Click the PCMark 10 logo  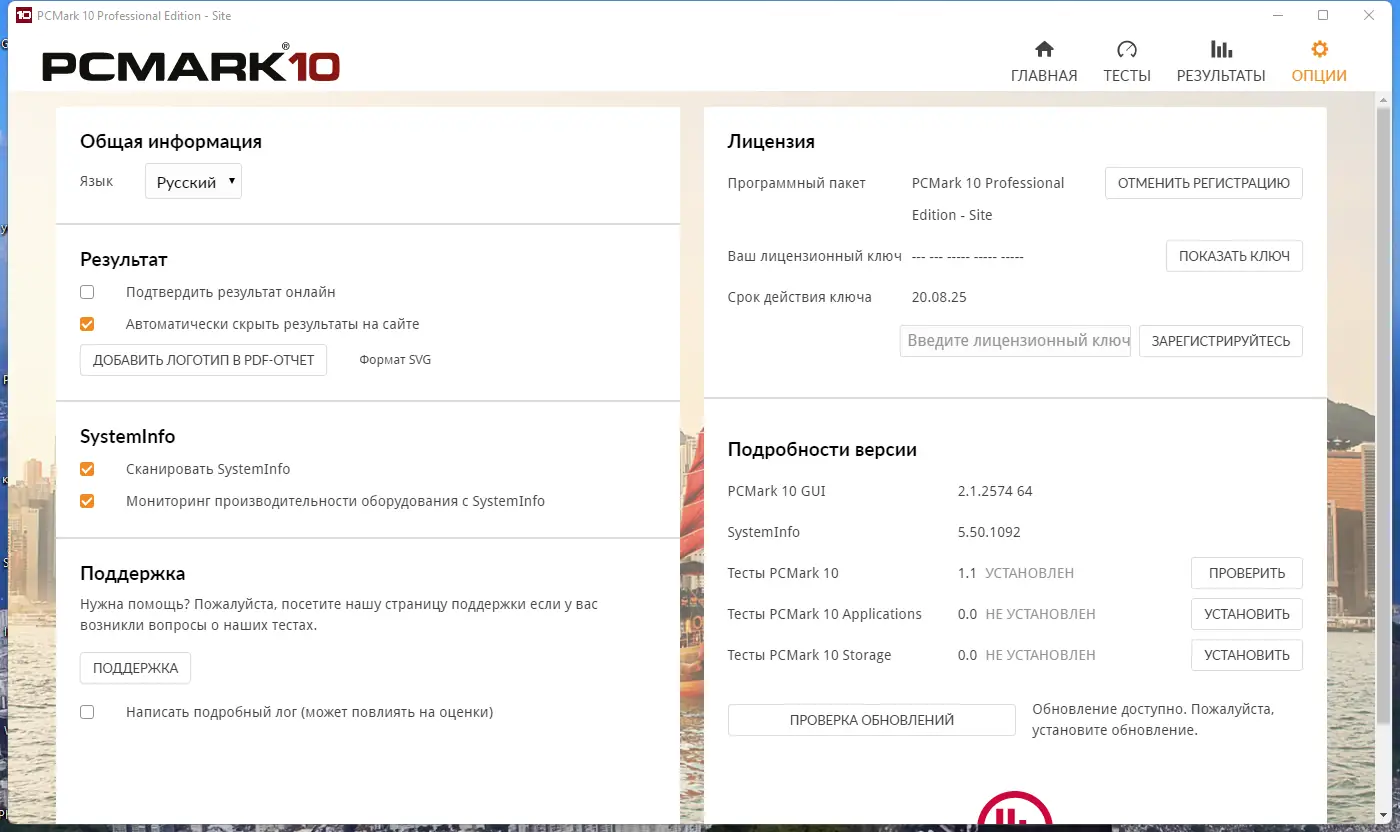[x=188, y=65]
